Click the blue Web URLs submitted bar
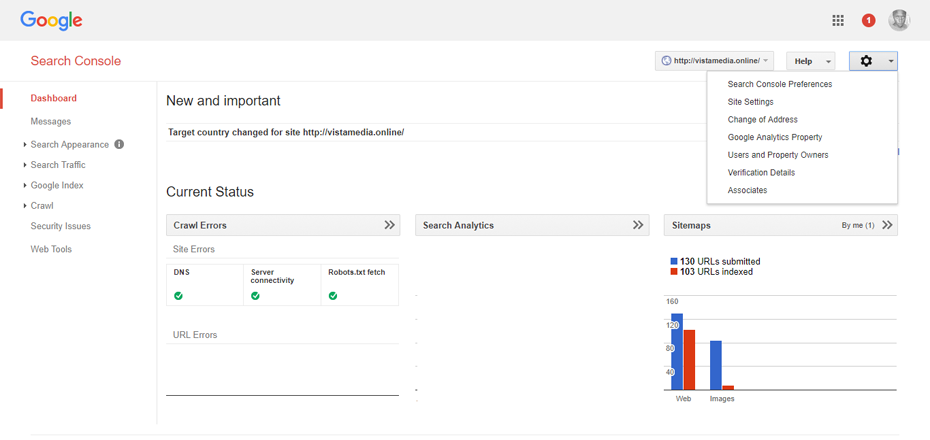Screen dimensions: 930x440 (x=677, y=352)
